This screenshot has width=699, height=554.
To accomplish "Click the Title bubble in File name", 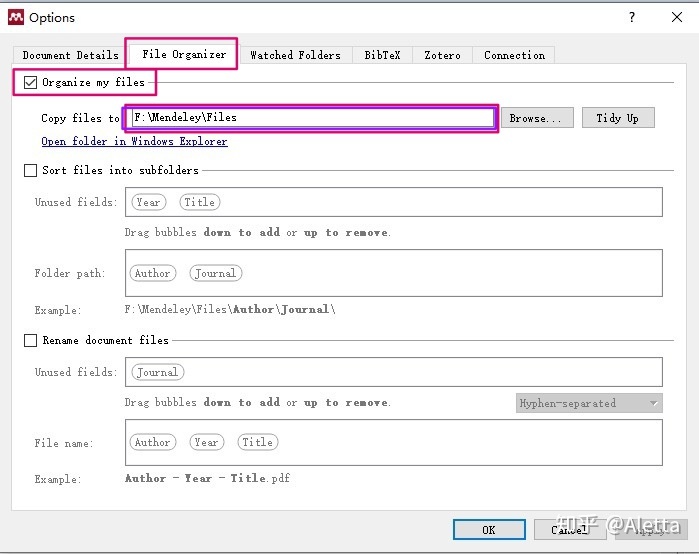I will [x=258, y=442].
